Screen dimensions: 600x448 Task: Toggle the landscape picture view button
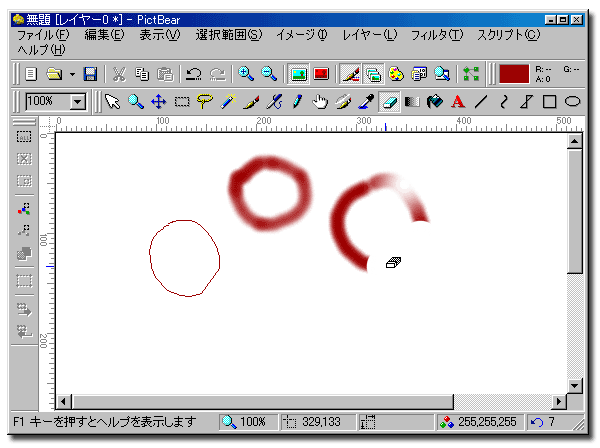pos(298,74)
